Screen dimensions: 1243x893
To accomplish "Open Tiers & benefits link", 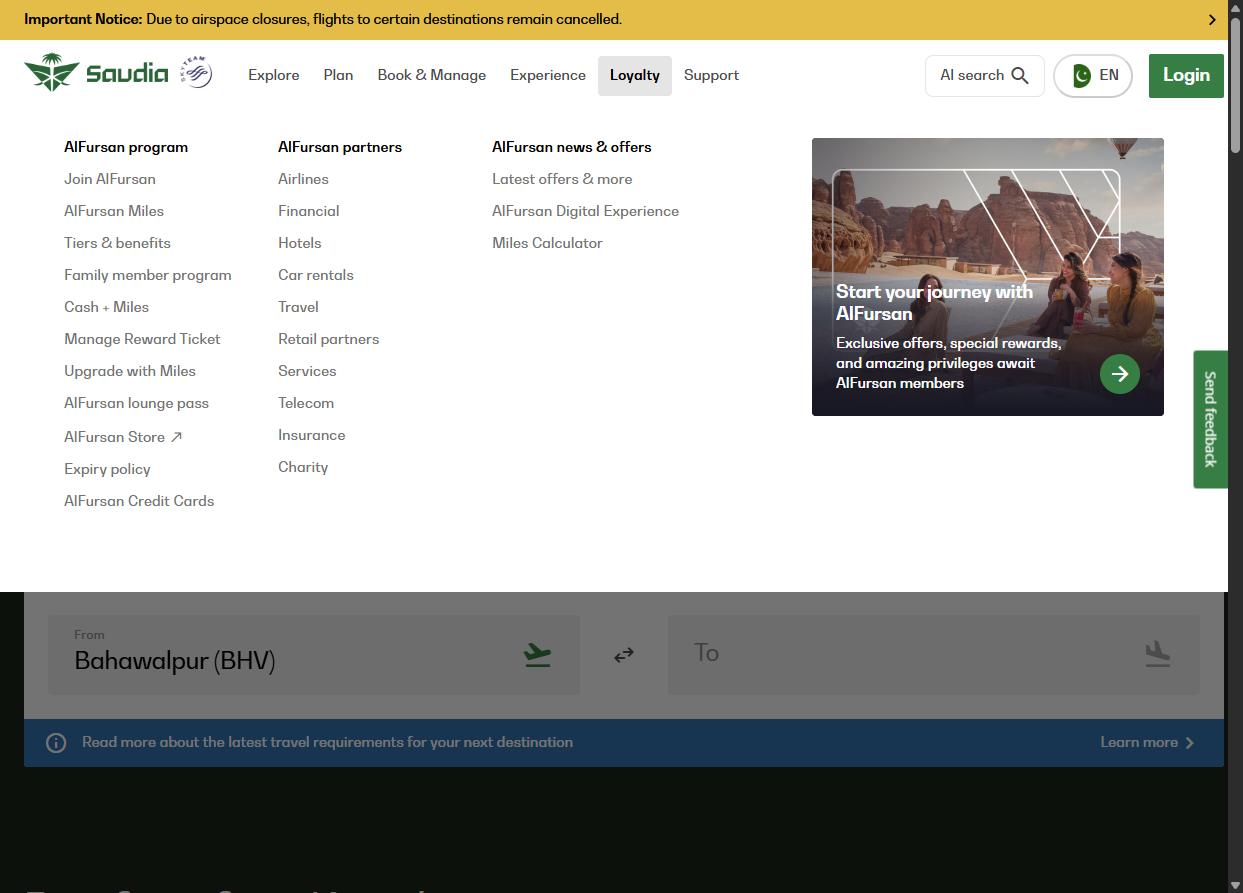I will tap(117, 243).
